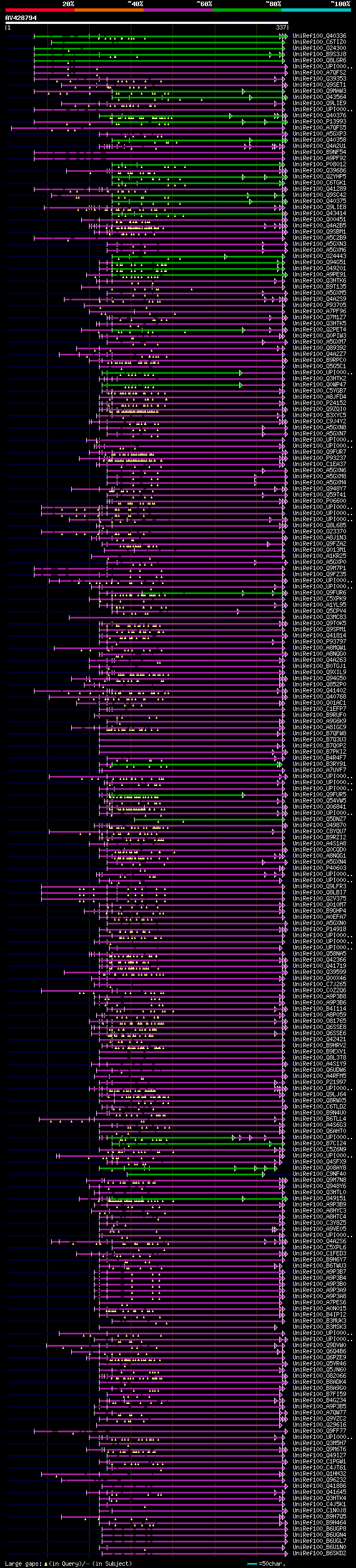Select the UniRef100_P08012 label
Screen dimensions: 356x1568
(x=319, y=164)
